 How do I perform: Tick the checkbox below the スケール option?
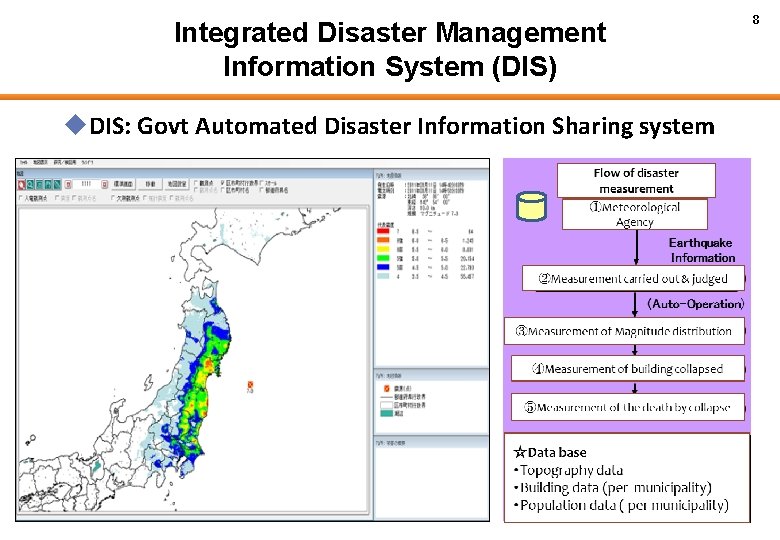coord(262,190)
